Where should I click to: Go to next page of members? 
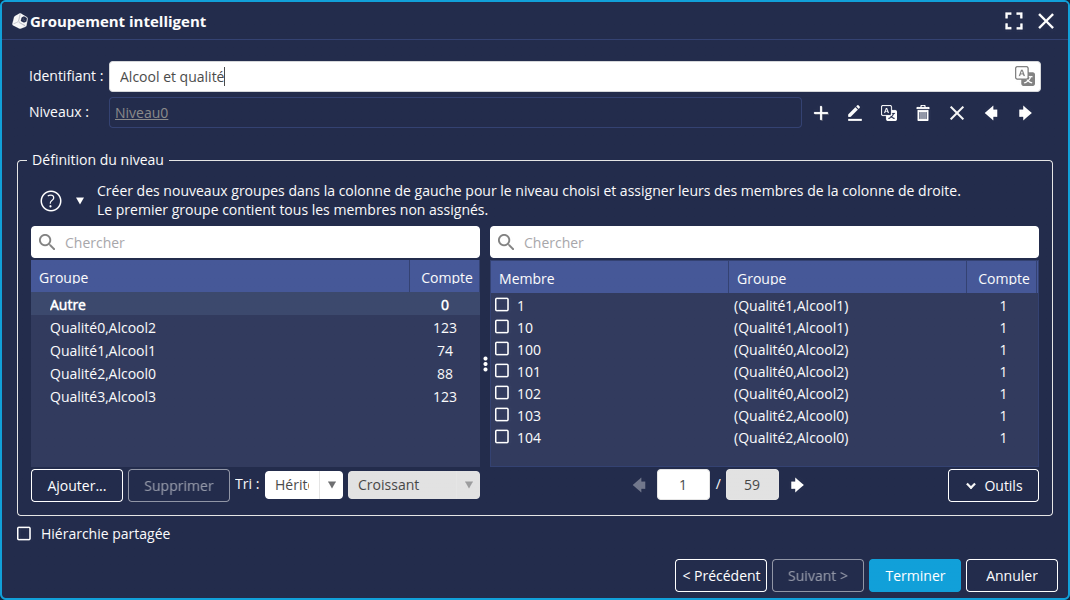coord(797,485)
